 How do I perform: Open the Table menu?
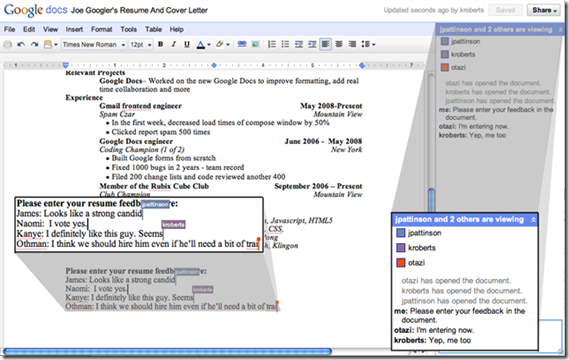153,29
